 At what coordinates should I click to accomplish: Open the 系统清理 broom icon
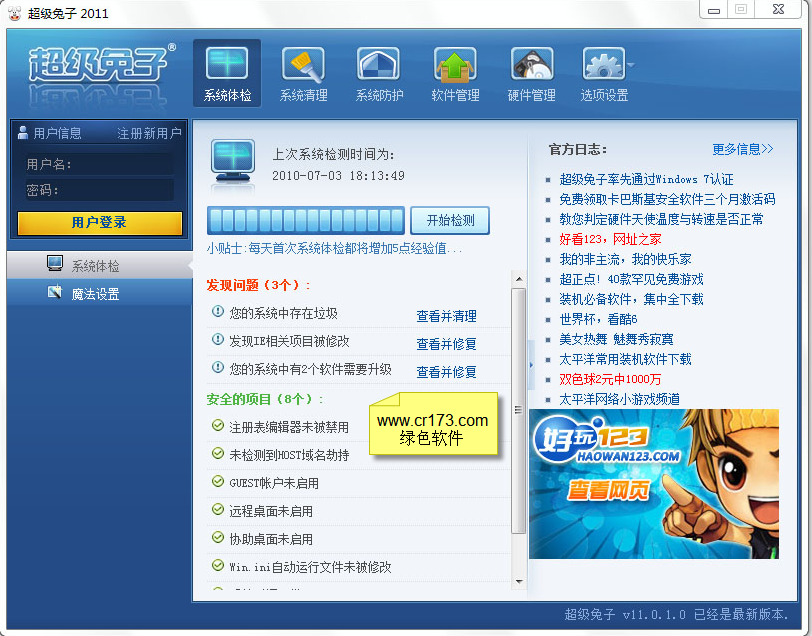pyautogui.click(x=303, y=74)
